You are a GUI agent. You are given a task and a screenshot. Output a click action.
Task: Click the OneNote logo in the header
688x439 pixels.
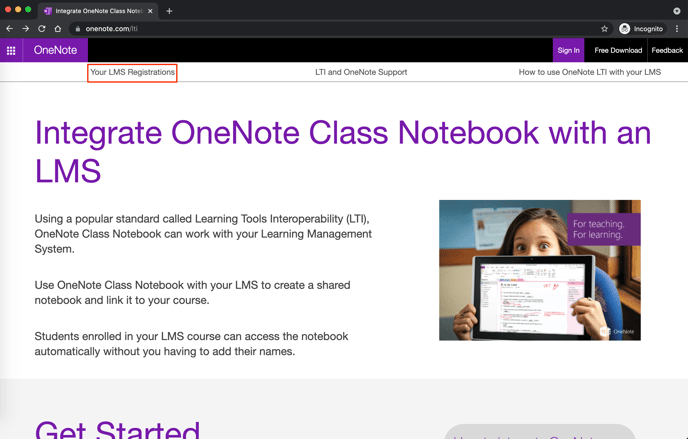55,50
